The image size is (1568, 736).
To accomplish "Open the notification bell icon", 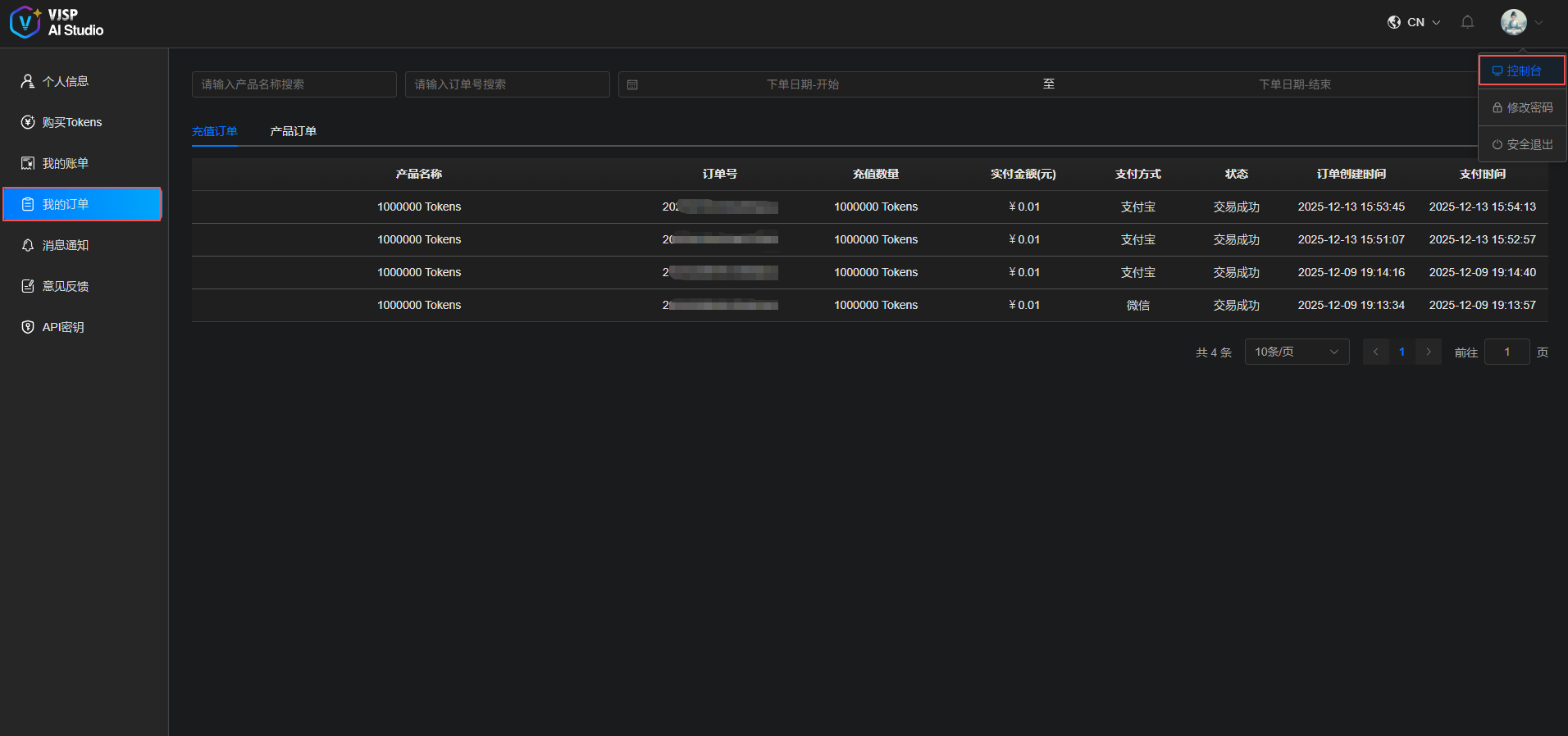I will (1467, 22).
